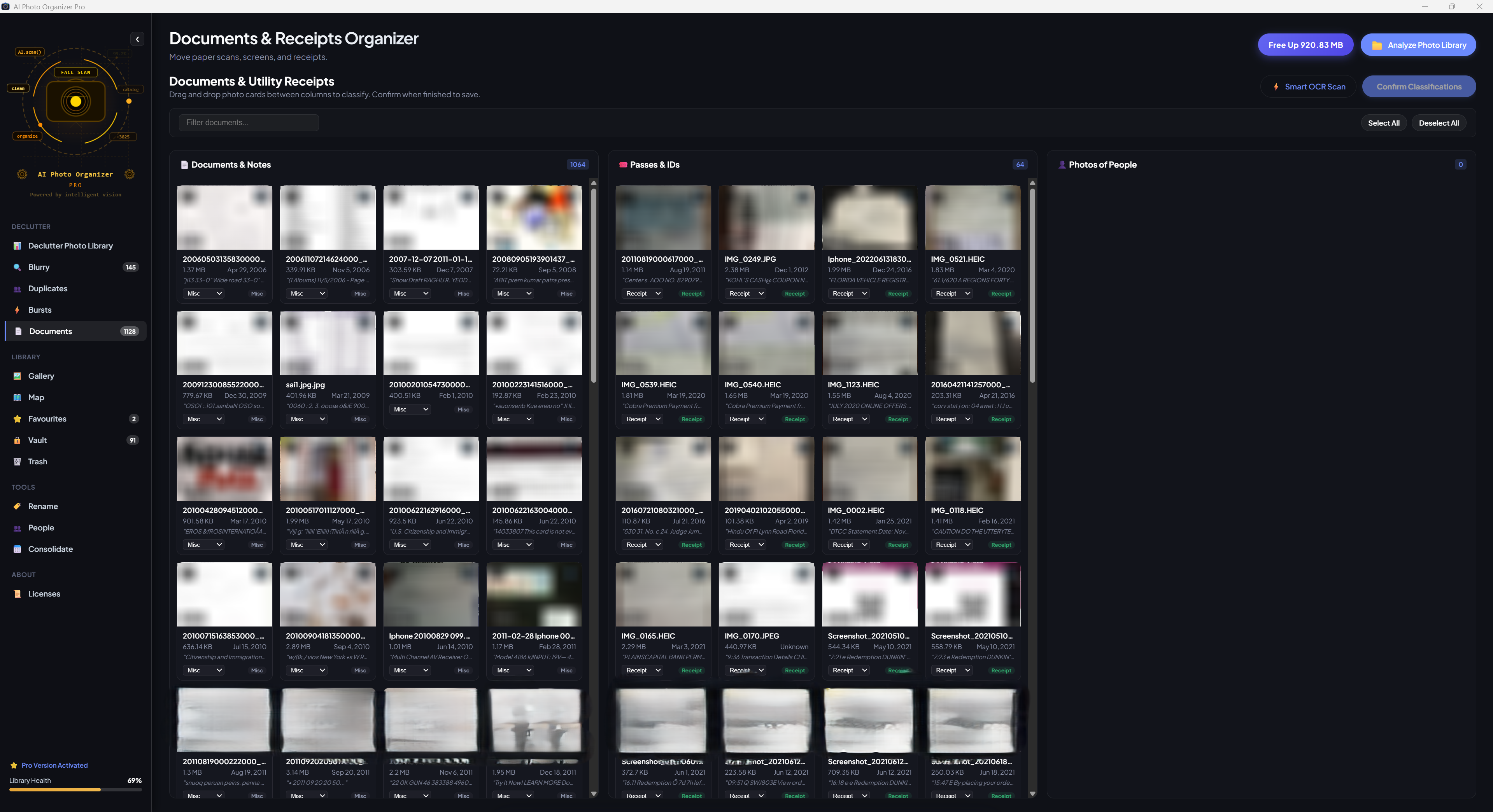
Task: Click the folder icon on Analyze Photo Library
Action: pos(1377,45)
